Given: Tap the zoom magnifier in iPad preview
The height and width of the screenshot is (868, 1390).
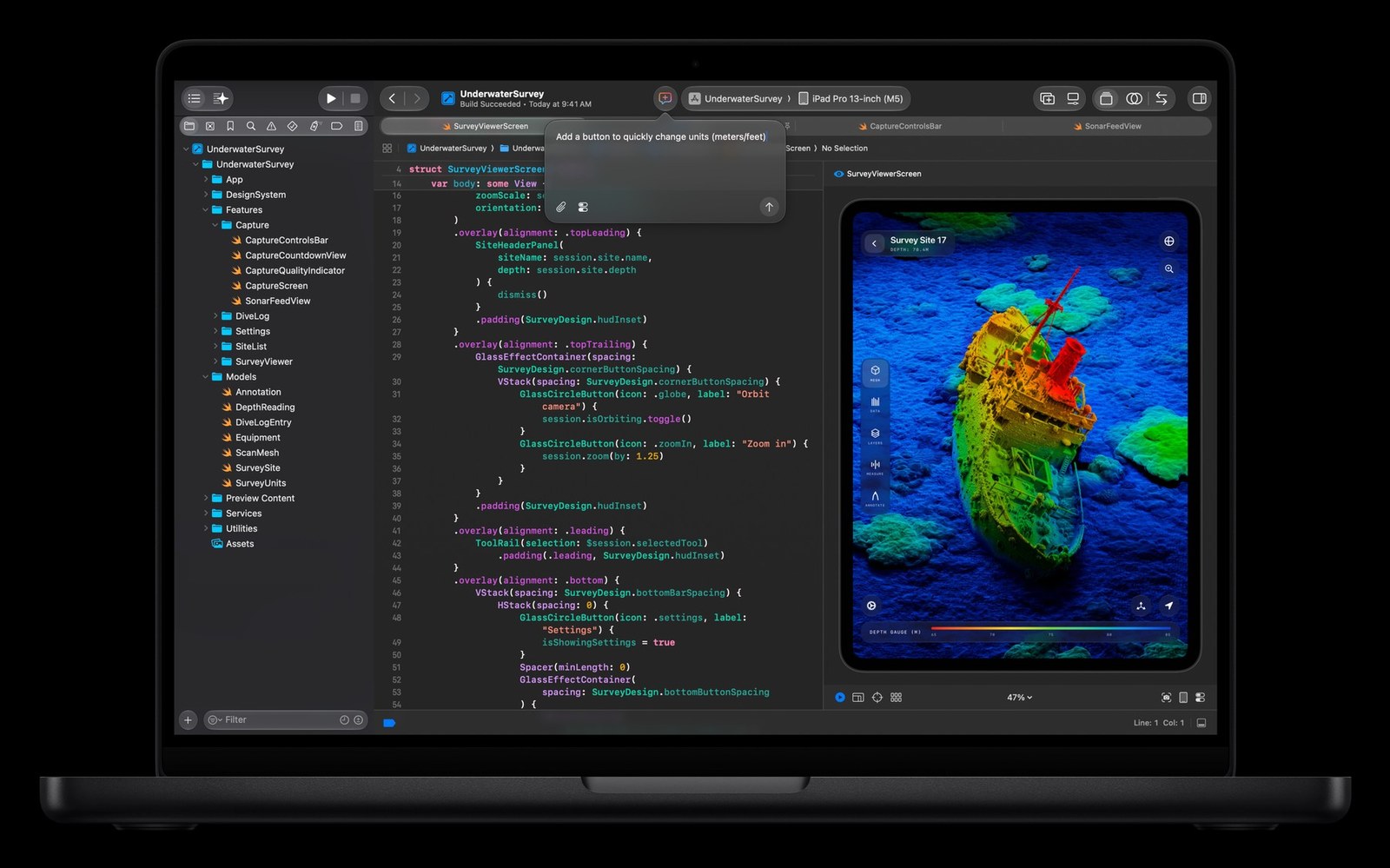Looking at the screenshot, I should pos(1168,269).
